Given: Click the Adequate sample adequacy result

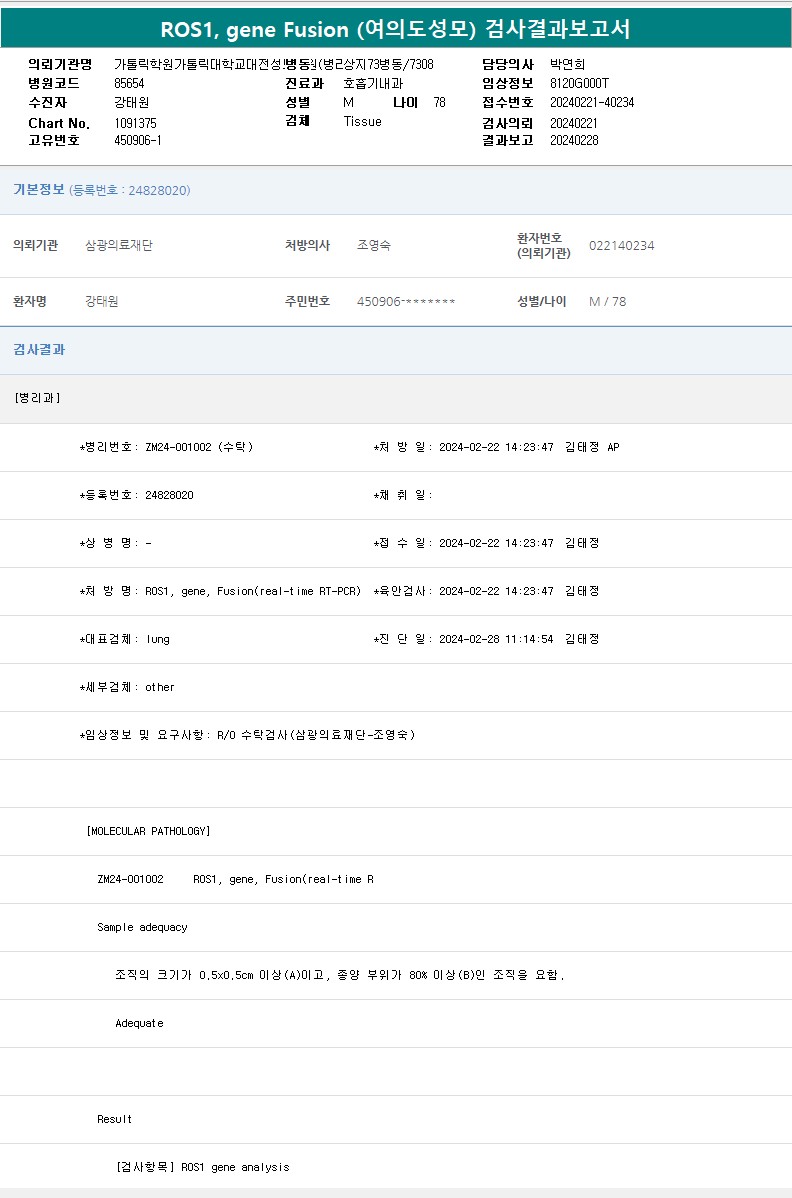Looking at the screenshot, I should (x=139, y=1023).
